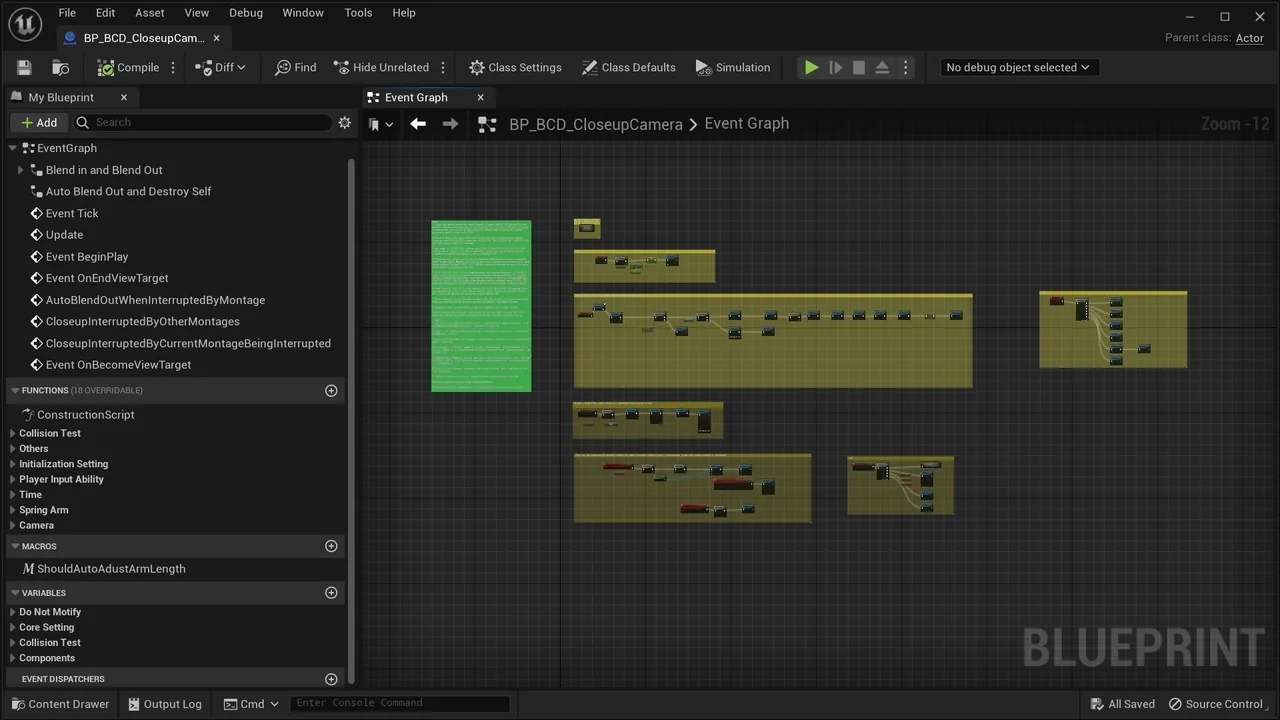The width and height of the screenshot is (1280, 720).
Task: Click the green comment box in graph
Action: 481,306
